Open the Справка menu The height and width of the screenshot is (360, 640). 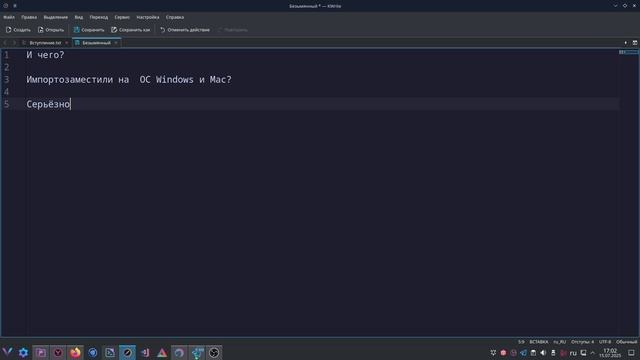coord(175,17)
